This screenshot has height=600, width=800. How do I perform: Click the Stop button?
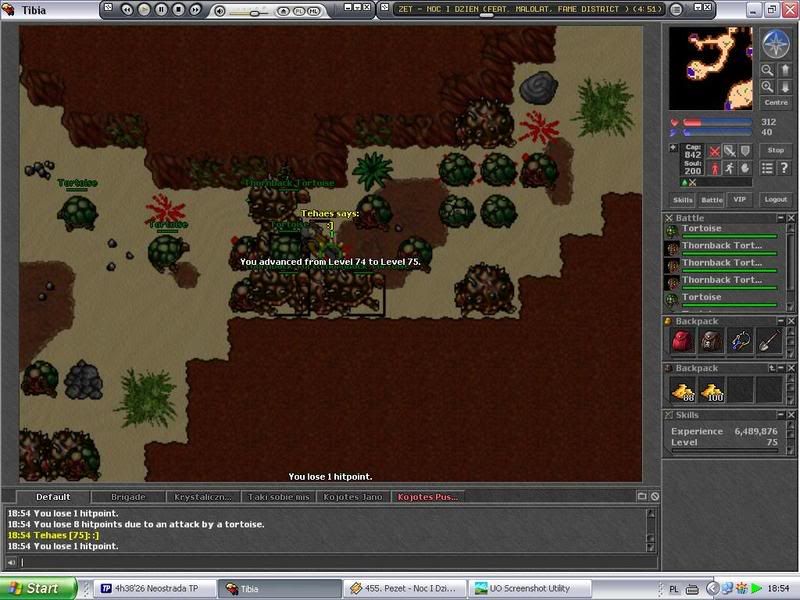coord(776,151)
